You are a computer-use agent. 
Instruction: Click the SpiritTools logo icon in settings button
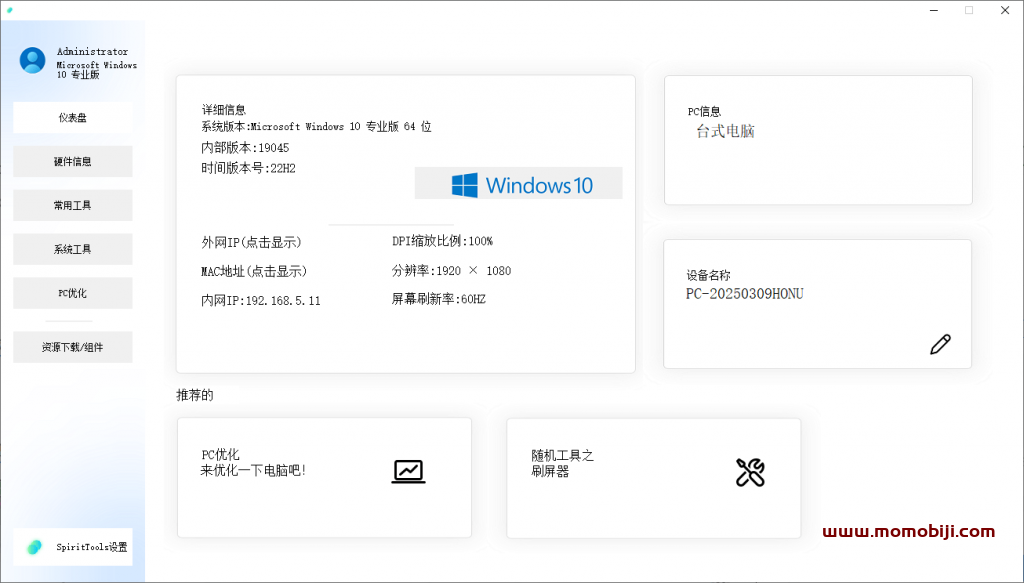(x=35, y=547)
